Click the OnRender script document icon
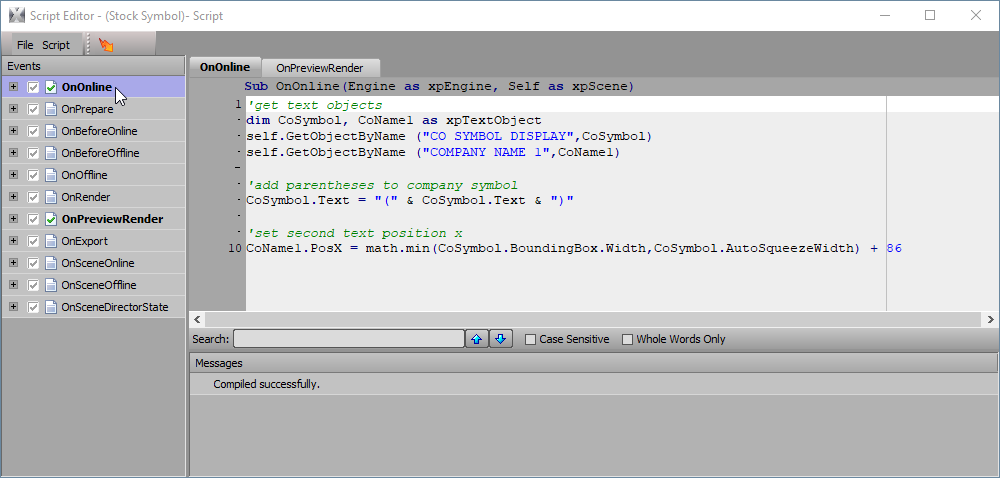Image resolution: width=1000 pixels, height=478 pixels. [x=52, y=197]
